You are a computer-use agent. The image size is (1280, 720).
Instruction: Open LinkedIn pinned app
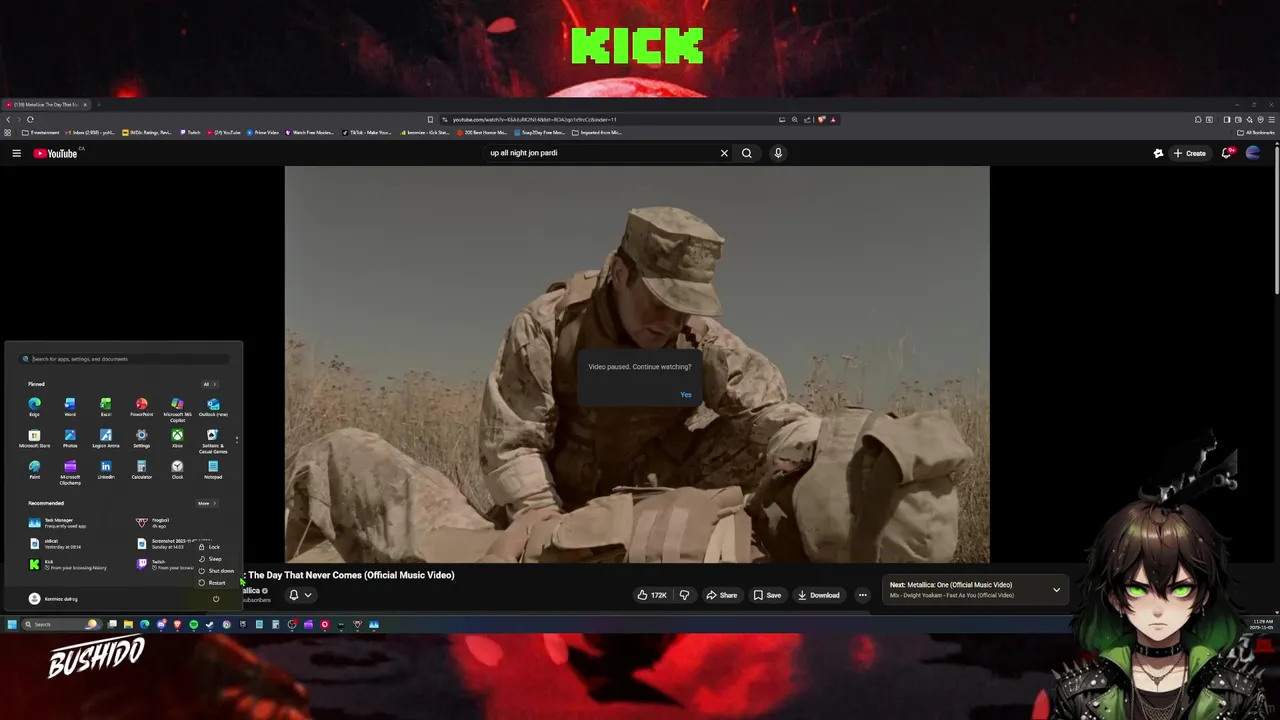tap(106, 469)
